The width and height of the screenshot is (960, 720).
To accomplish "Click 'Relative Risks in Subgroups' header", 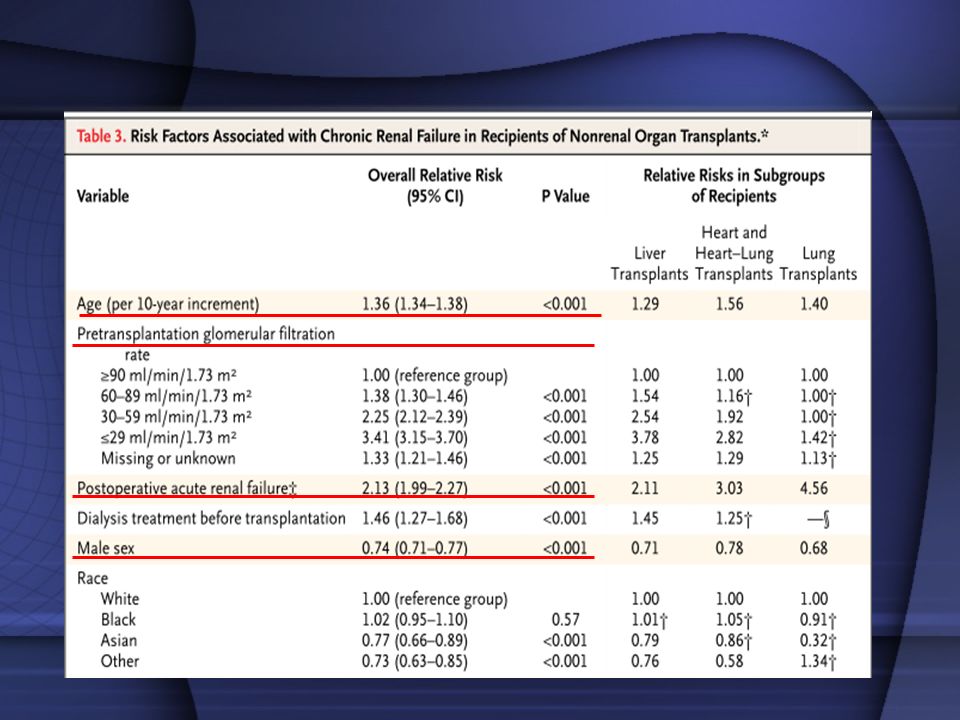I will pos(734,176).
